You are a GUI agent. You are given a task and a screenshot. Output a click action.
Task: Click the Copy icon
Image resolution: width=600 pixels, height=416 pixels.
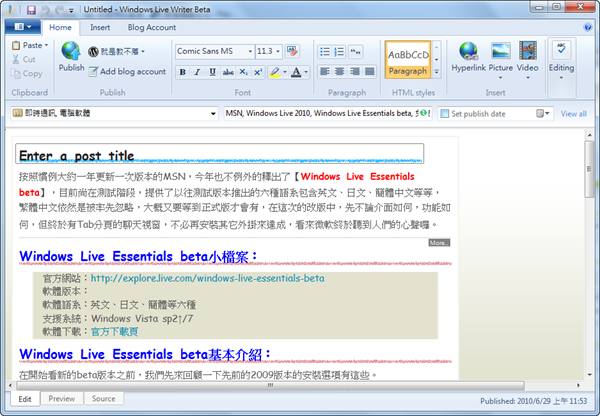tap(16, 73)
